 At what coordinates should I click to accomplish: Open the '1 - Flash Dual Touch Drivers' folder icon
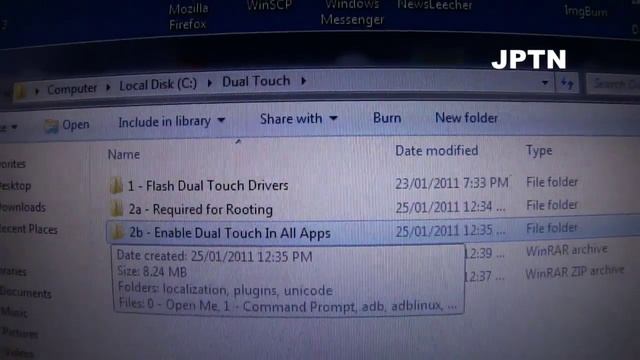116,186
